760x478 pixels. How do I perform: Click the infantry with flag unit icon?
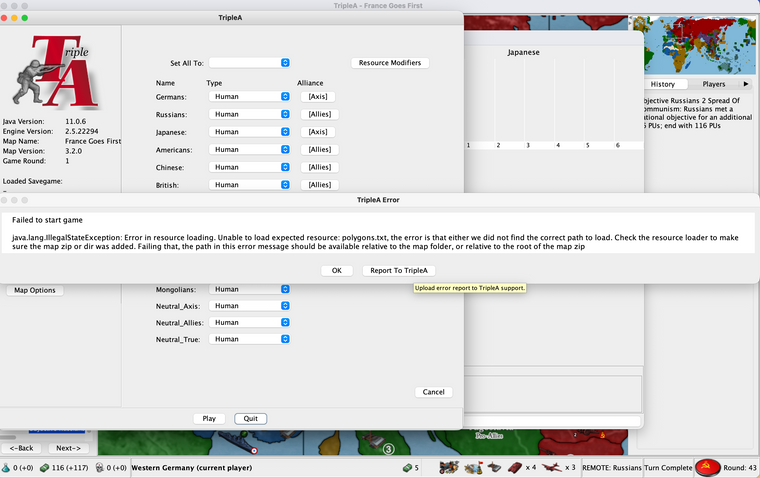click(x=474, y=467)
